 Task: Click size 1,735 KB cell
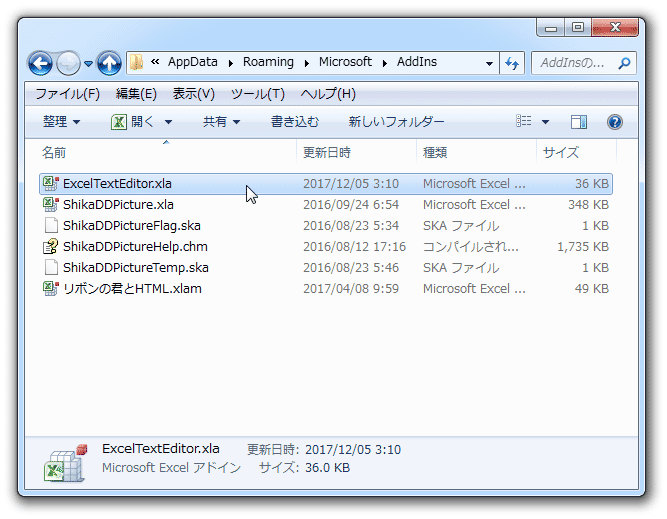tap(583, 247)
